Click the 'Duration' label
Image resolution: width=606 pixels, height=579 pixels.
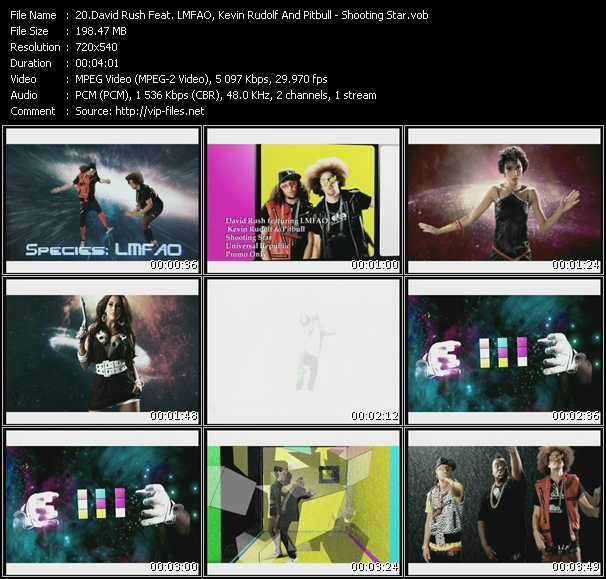pos(31,63)
